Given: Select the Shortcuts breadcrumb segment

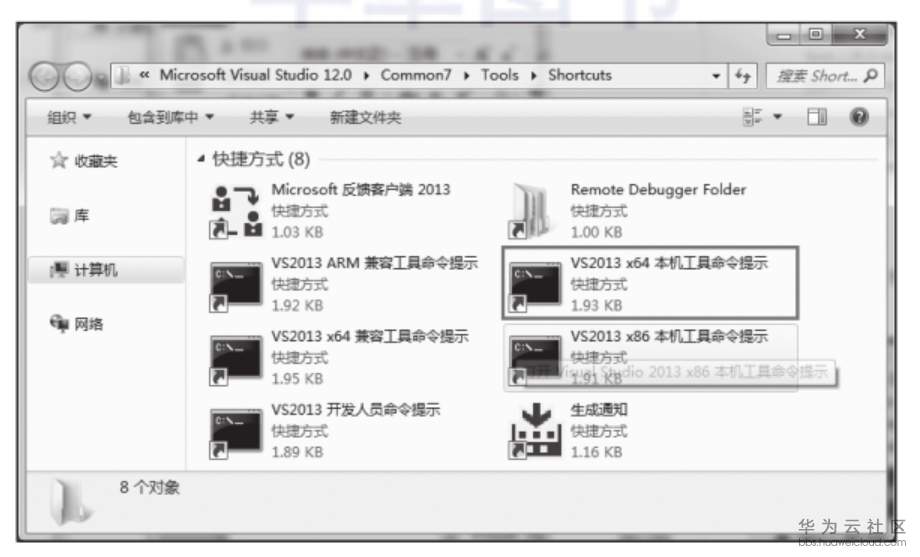Looking at the screenshot, I should point(580,75).
